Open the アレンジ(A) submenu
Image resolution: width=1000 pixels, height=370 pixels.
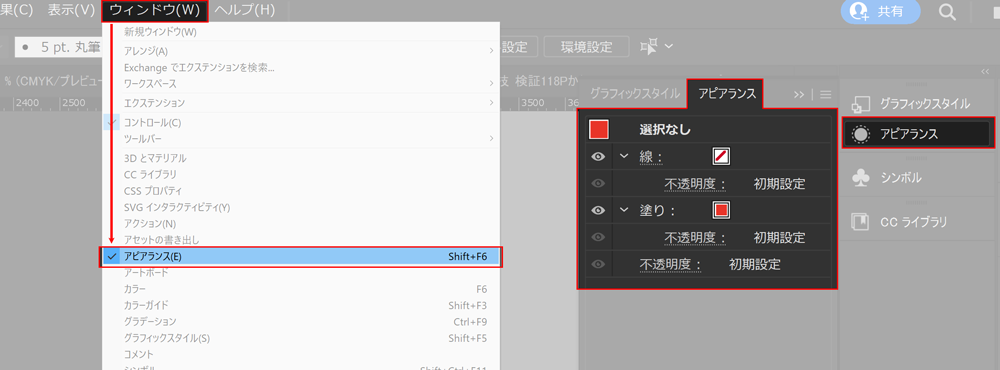300,50
